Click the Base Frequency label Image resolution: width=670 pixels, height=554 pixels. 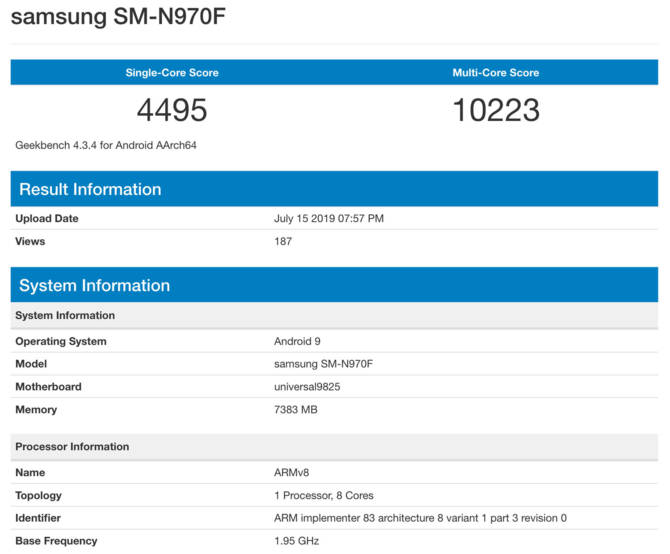pyautogui.click(x=56, y=541)
